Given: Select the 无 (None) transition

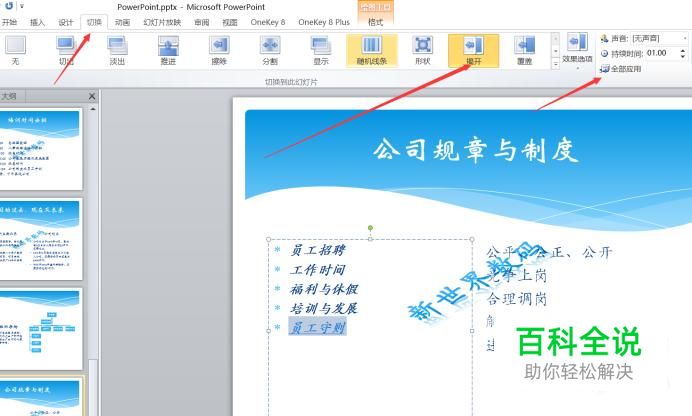Looking at the screenshot, I should tap(15, 51).
